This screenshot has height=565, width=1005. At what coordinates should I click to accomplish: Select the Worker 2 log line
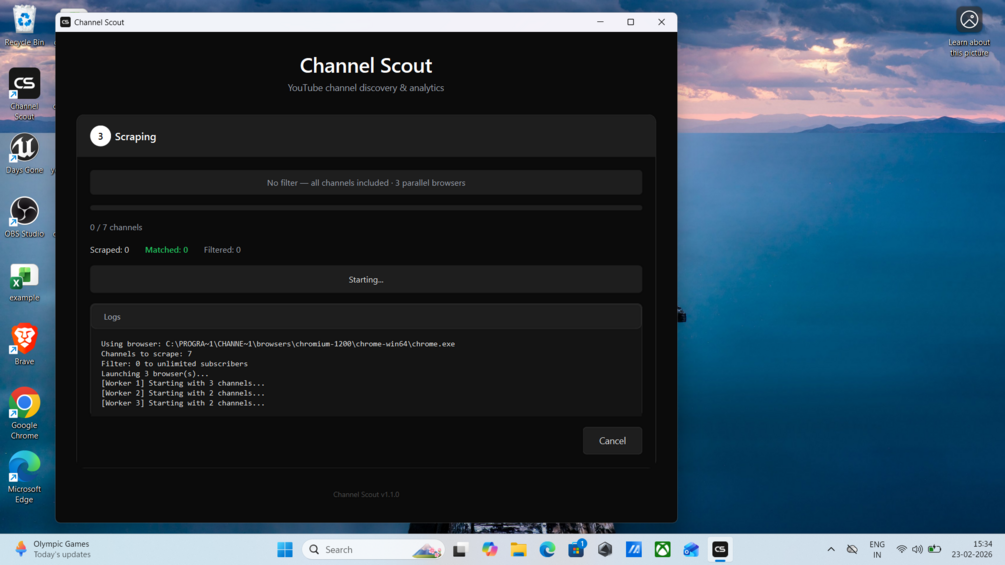183,393
